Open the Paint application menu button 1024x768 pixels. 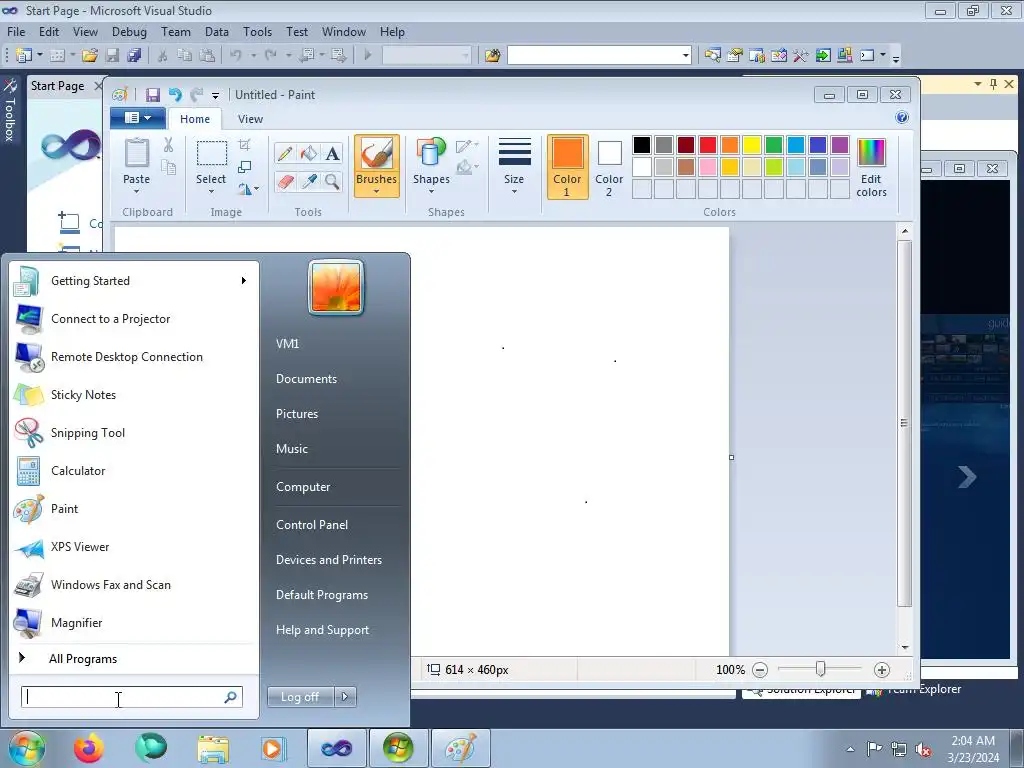pos(137,118)
